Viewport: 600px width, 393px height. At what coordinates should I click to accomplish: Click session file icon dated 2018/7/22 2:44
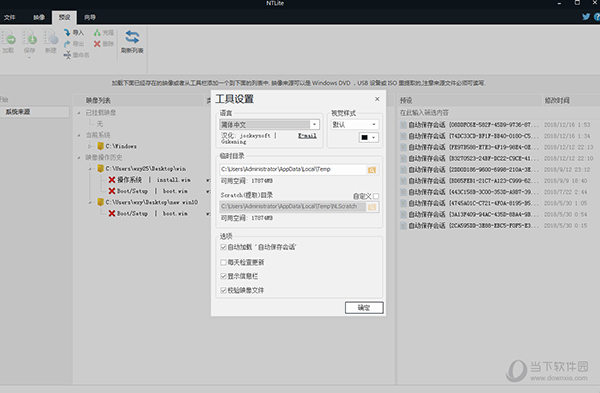pyautogui.click(x=403, y=192)
